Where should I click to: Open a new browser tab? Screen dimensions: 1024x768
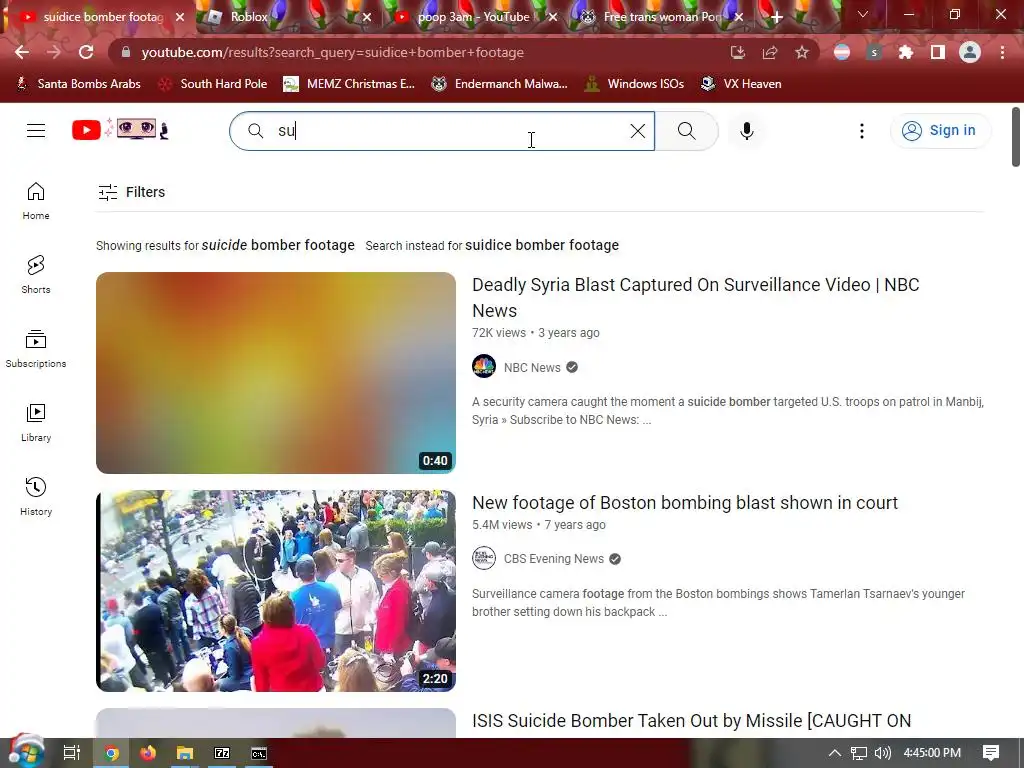(776, 17)
